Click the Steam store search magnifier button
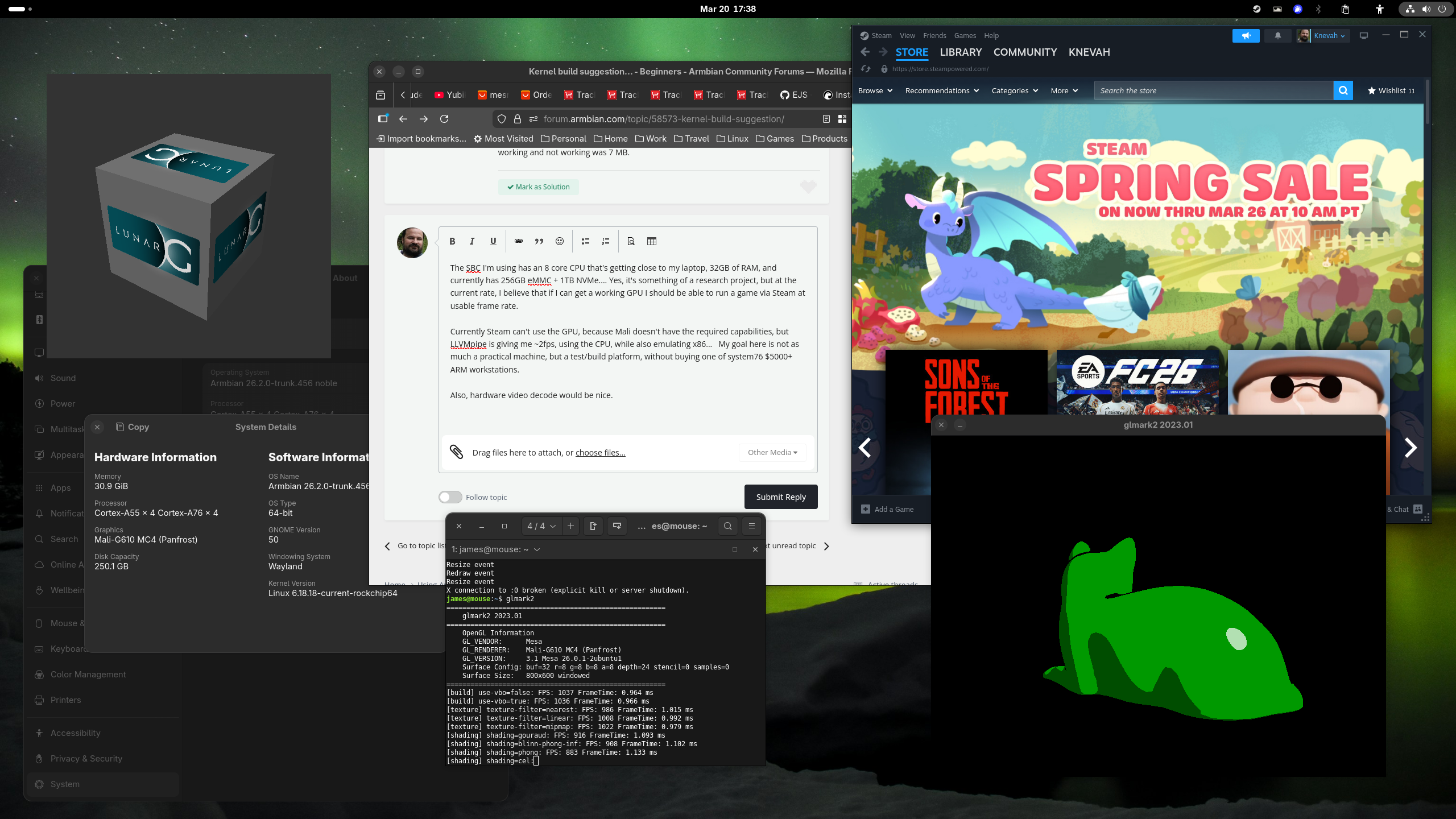Image resolution: width=1456 pixels, height=819 pixels. pyautogui.click(x=1343, y=90)
